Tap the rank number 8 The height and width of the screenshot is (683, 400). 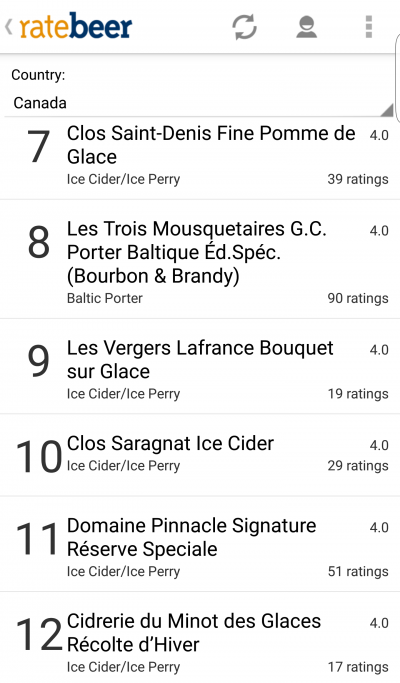[39, 242]
